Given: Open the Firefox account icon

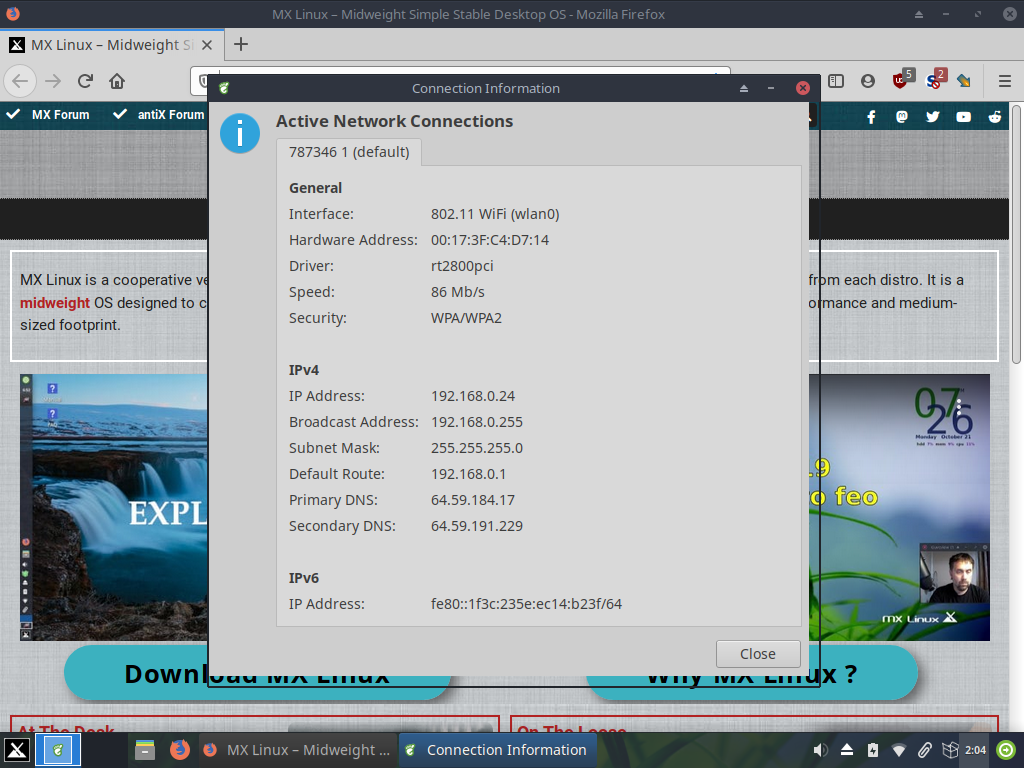Looking at the screenshot, I should tap(867, 81).
